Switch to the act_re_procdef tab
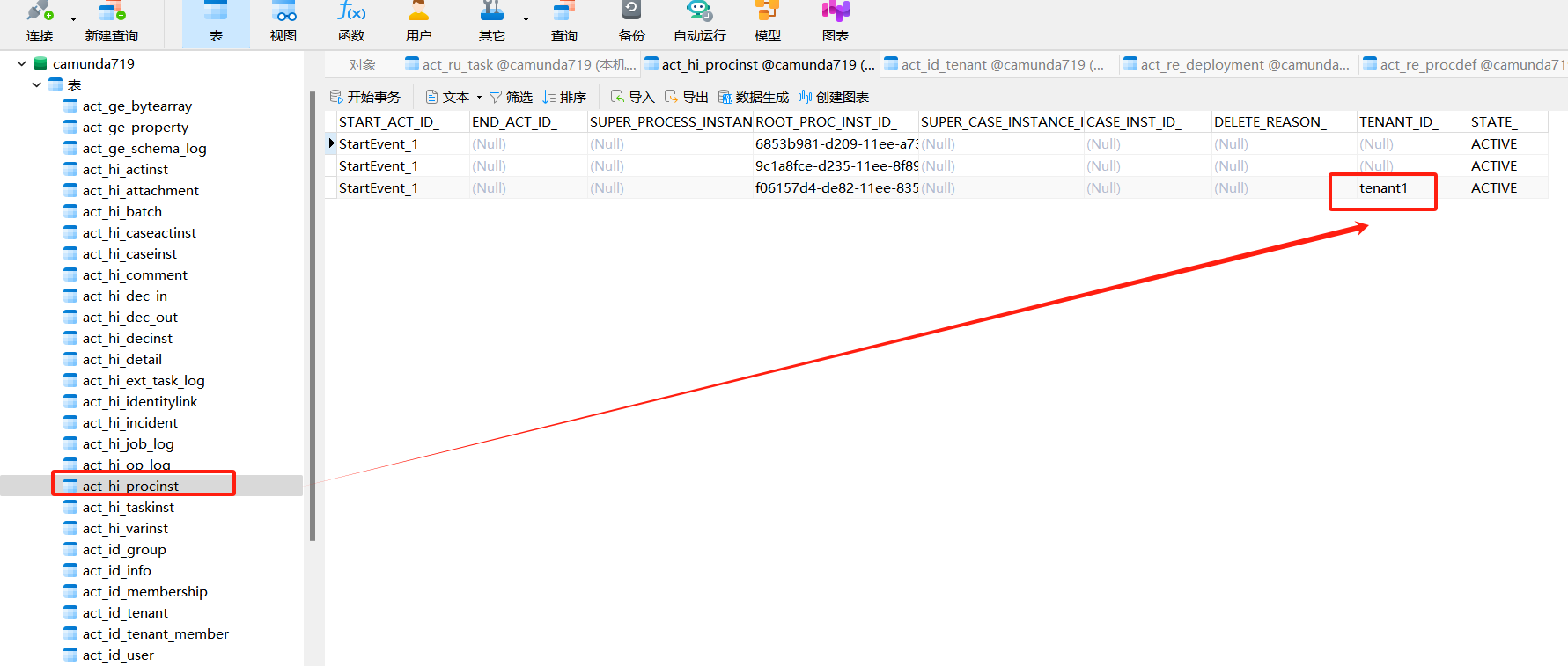 pyautogui.click(x=1465, y=64)
